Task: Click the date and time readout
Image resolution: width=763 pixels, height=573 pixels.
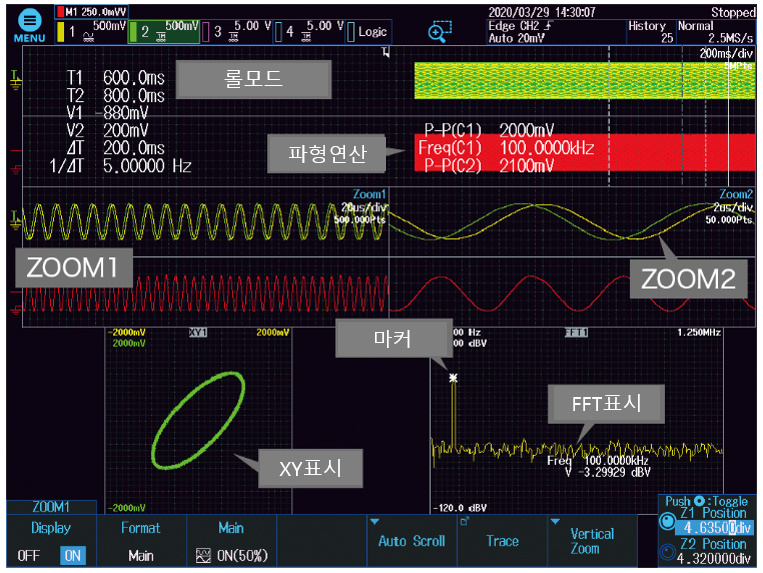Action: click(542, 12)
